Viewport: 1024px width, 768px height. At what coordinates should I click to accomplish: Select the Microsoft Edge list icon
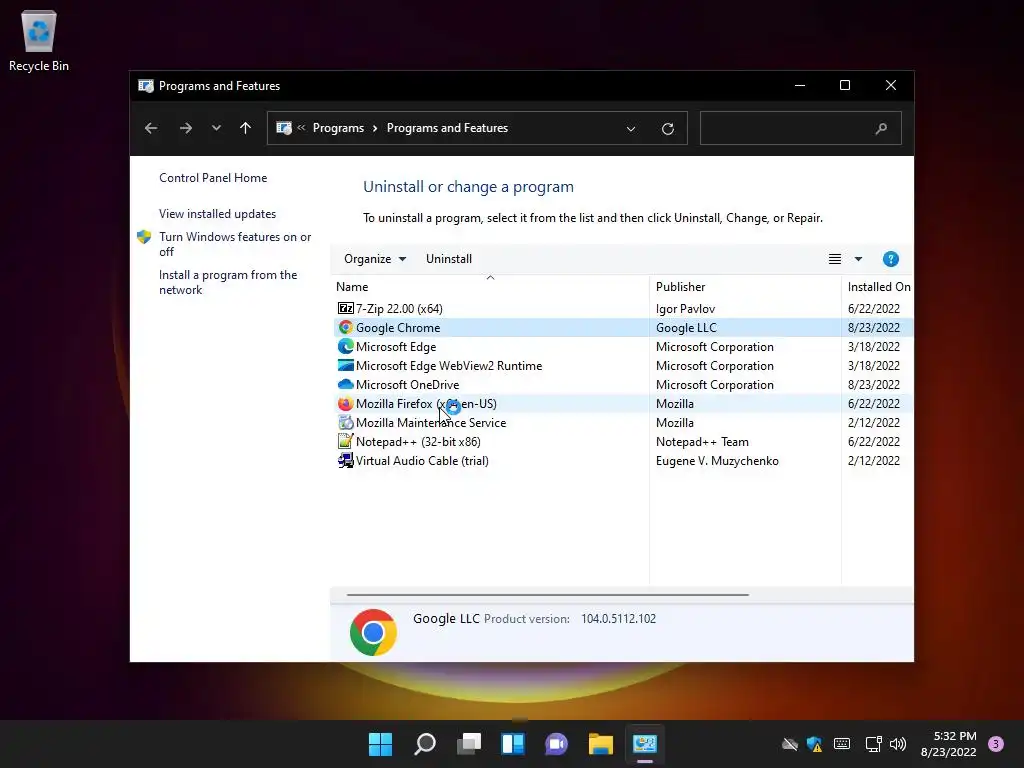tap(345, 346)
